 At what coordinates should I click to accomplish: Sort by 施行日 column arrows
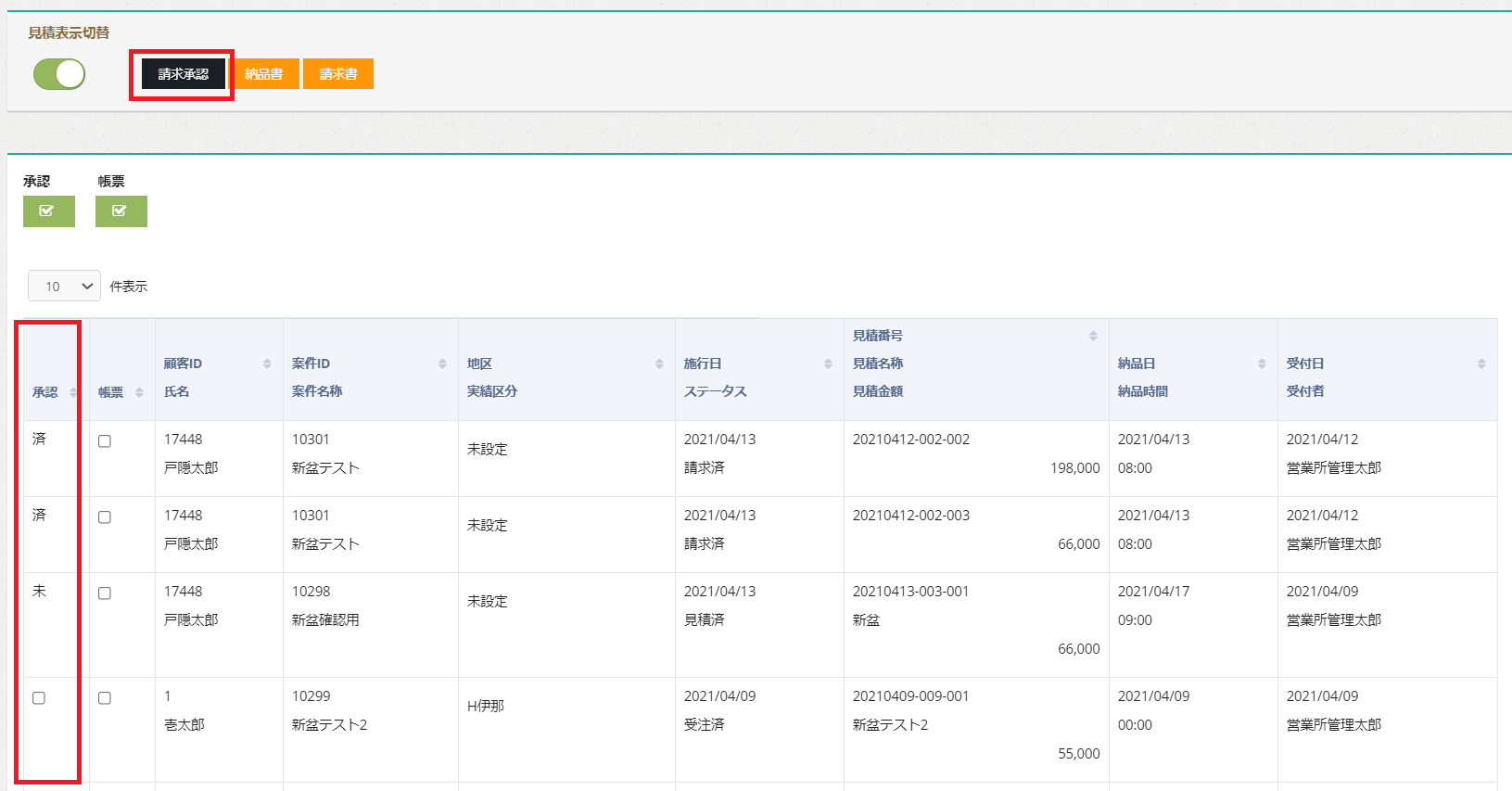click(828, 364)
